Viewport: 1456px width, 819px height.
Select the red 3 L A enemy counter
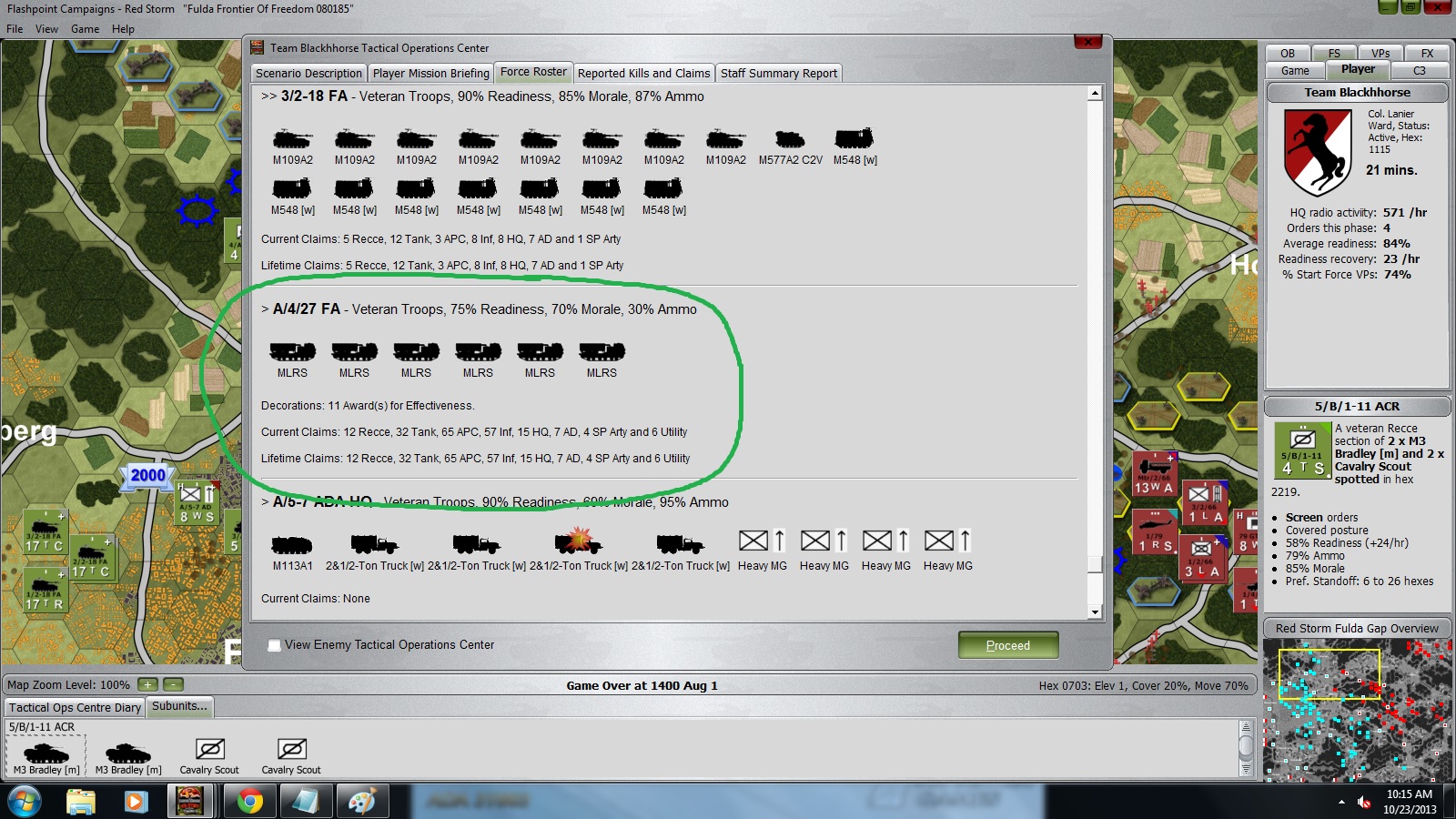click(x=1201, y=558)
